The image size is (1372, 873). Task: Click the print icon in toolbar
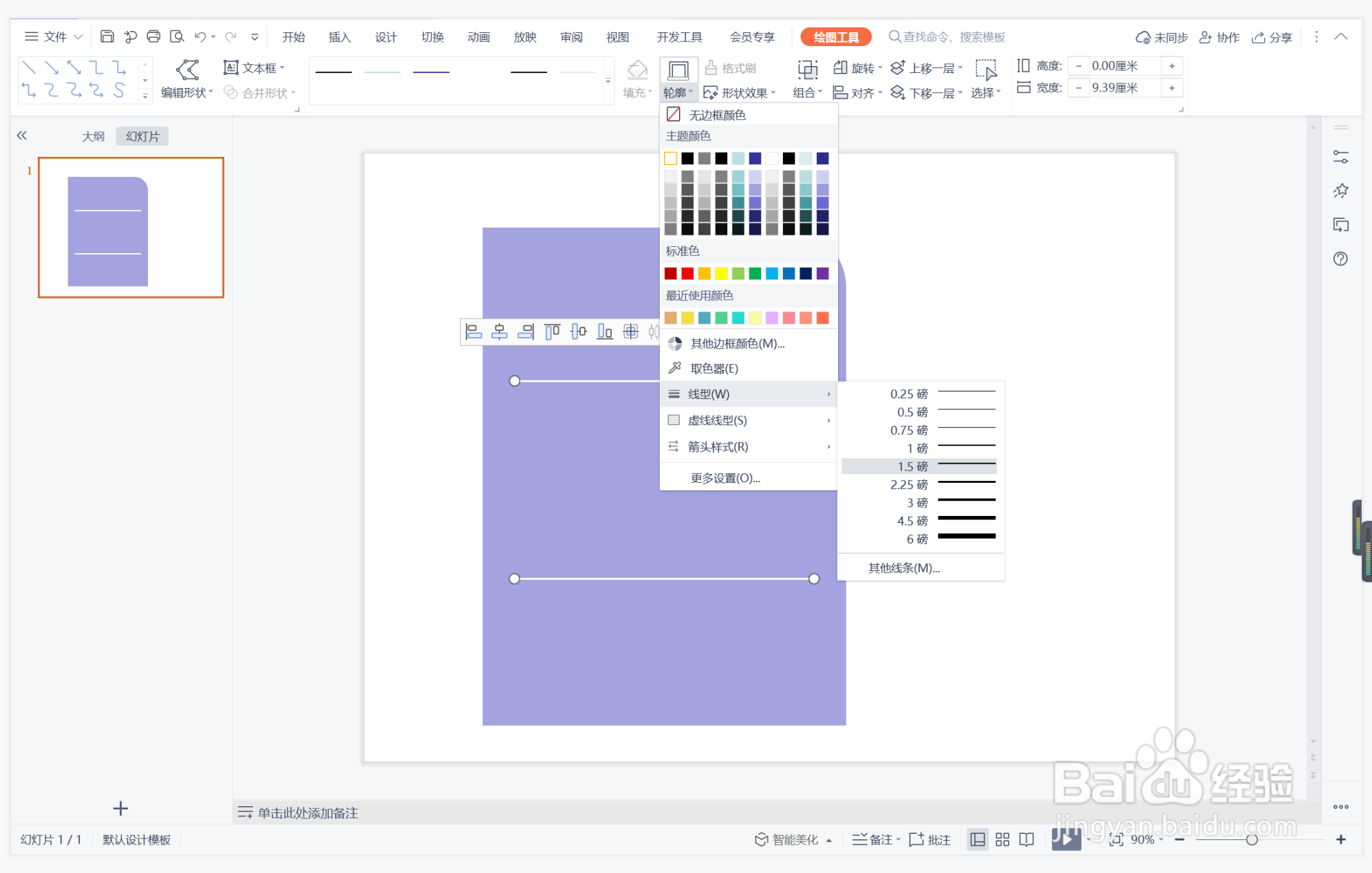point(153,36)
